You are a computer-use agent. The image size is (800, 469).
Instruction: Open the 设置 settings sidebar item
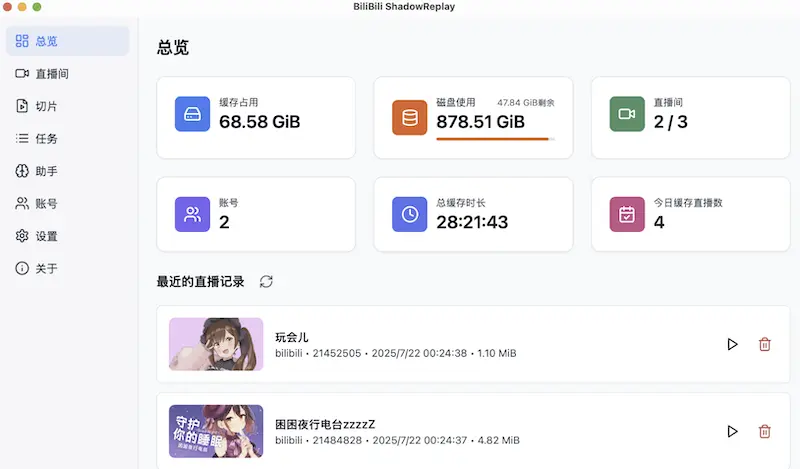(67, 236)
